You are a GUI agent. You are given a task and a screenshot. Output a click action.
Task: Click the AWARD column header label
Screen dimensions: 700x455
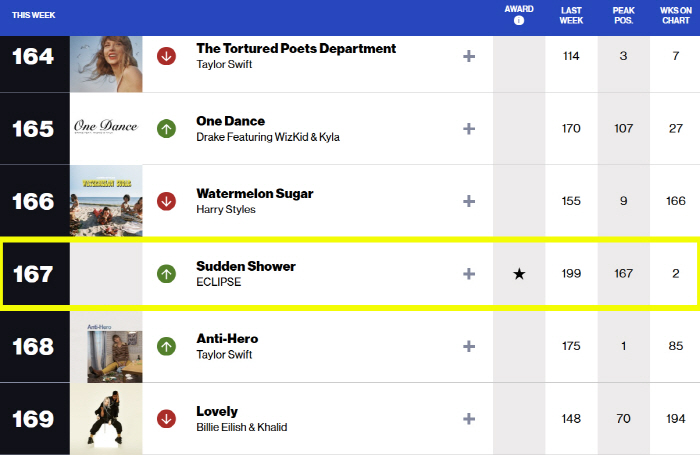519,9
